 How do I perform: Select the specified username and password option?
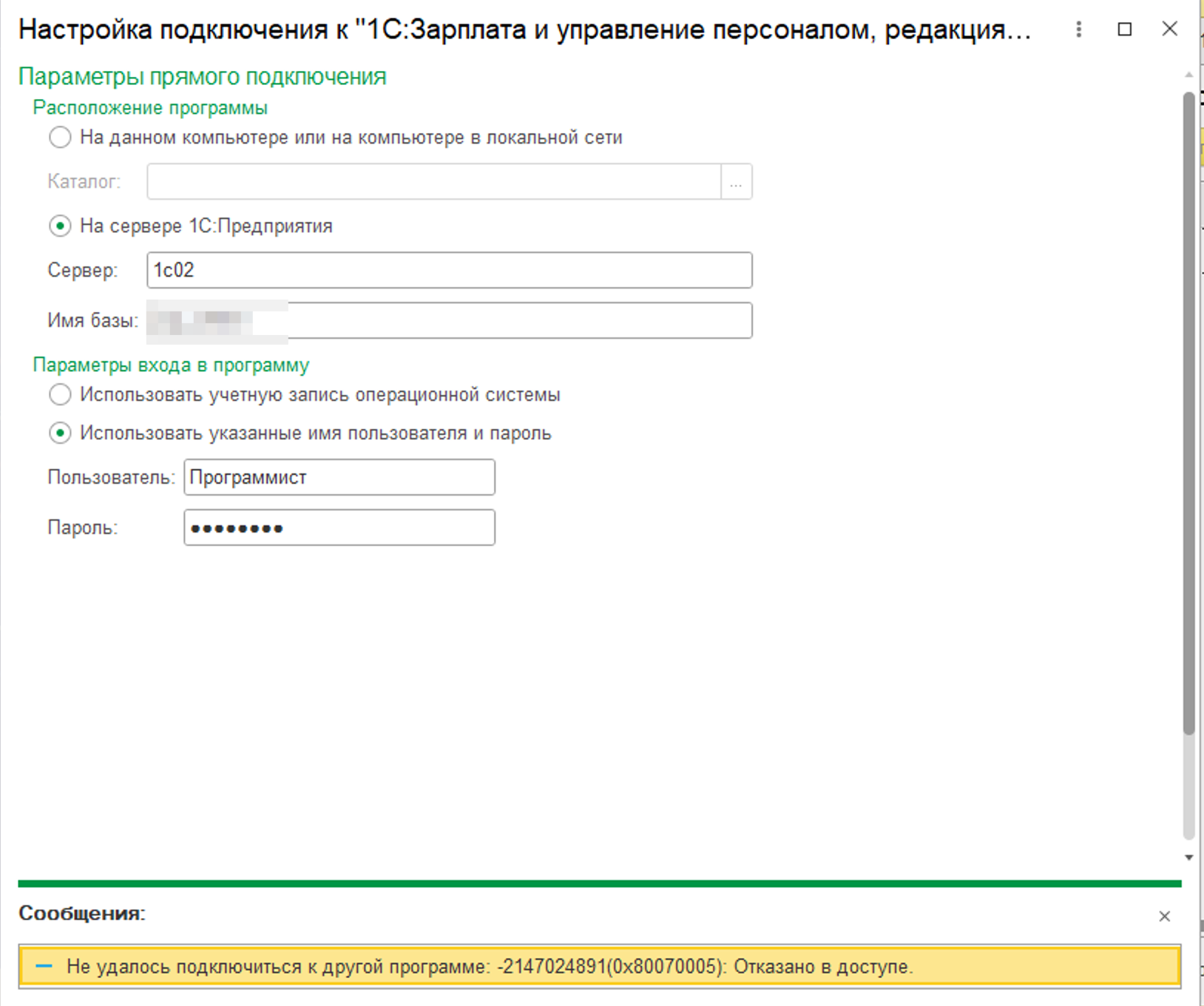pos(58,433)
